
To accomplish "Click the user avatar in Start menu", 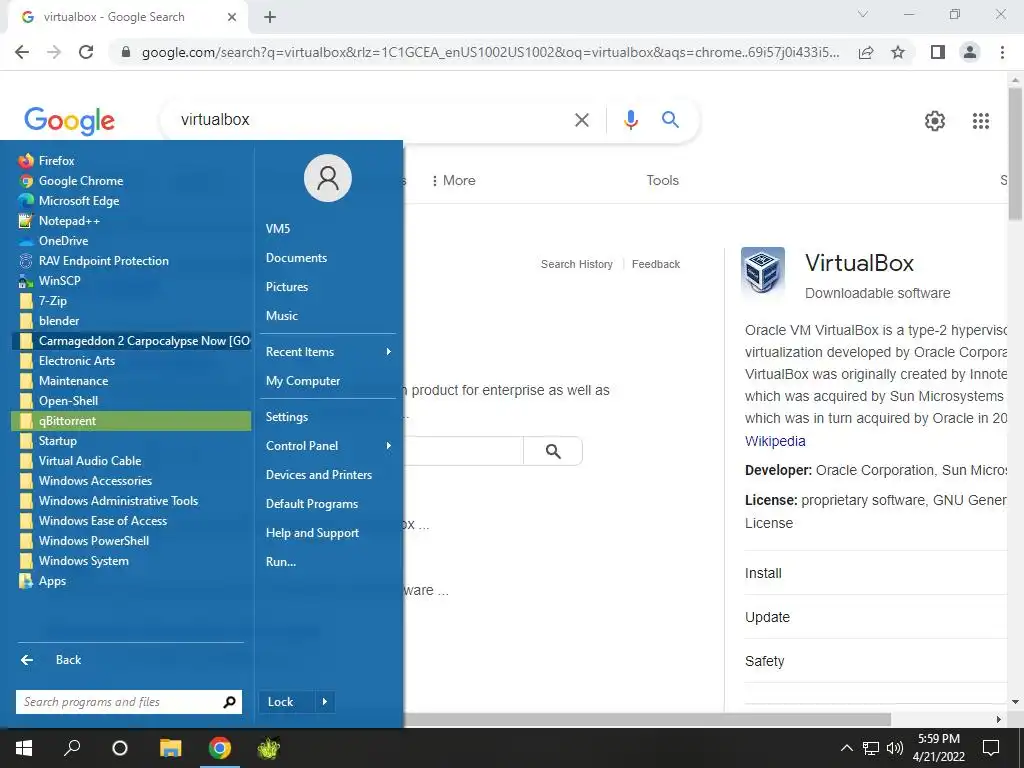I will tap(328, 178).
